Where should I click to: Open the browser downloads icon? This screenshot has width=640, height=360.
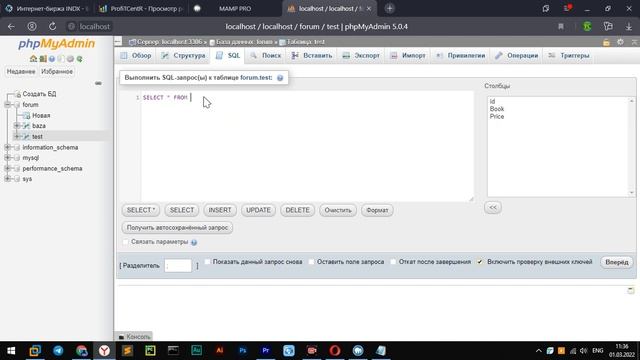(629, 27)
